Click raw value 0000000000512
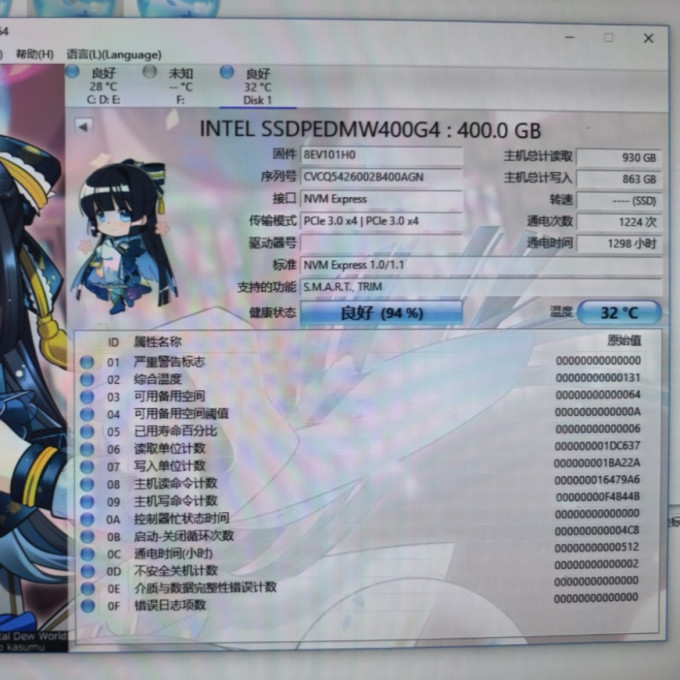 pos(596,547)
